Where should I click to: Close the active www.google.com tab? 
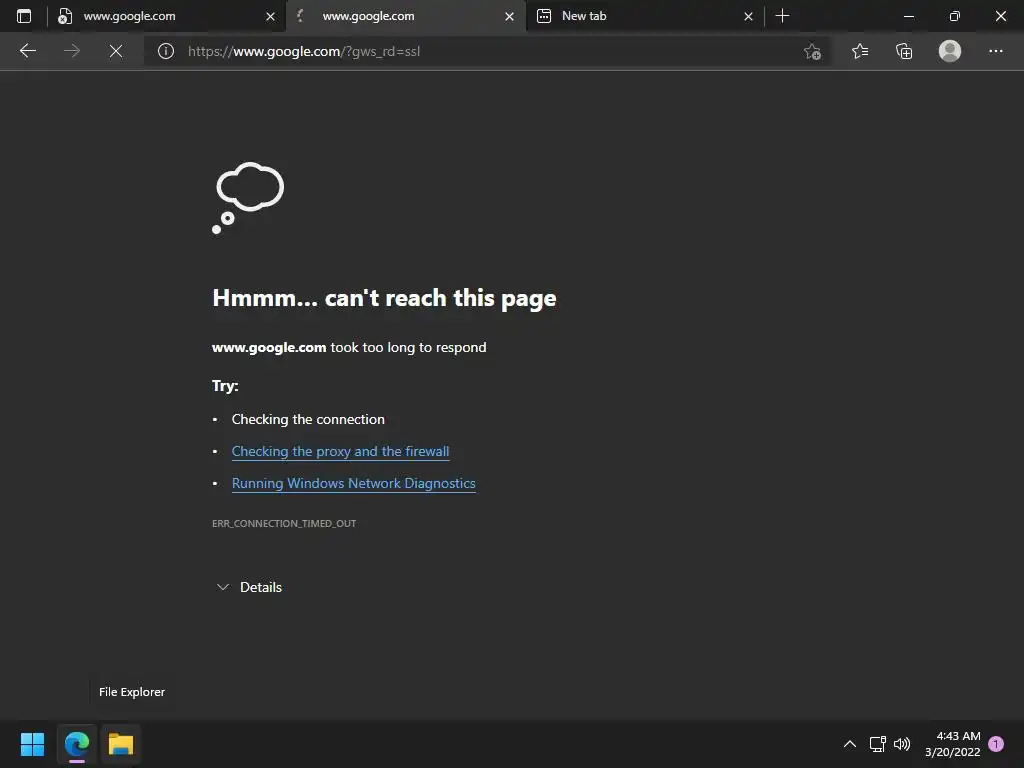[509, 16]
